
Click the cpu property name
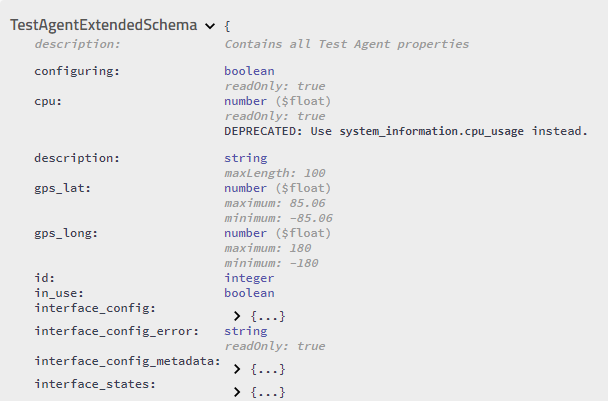tap(48, 101)
